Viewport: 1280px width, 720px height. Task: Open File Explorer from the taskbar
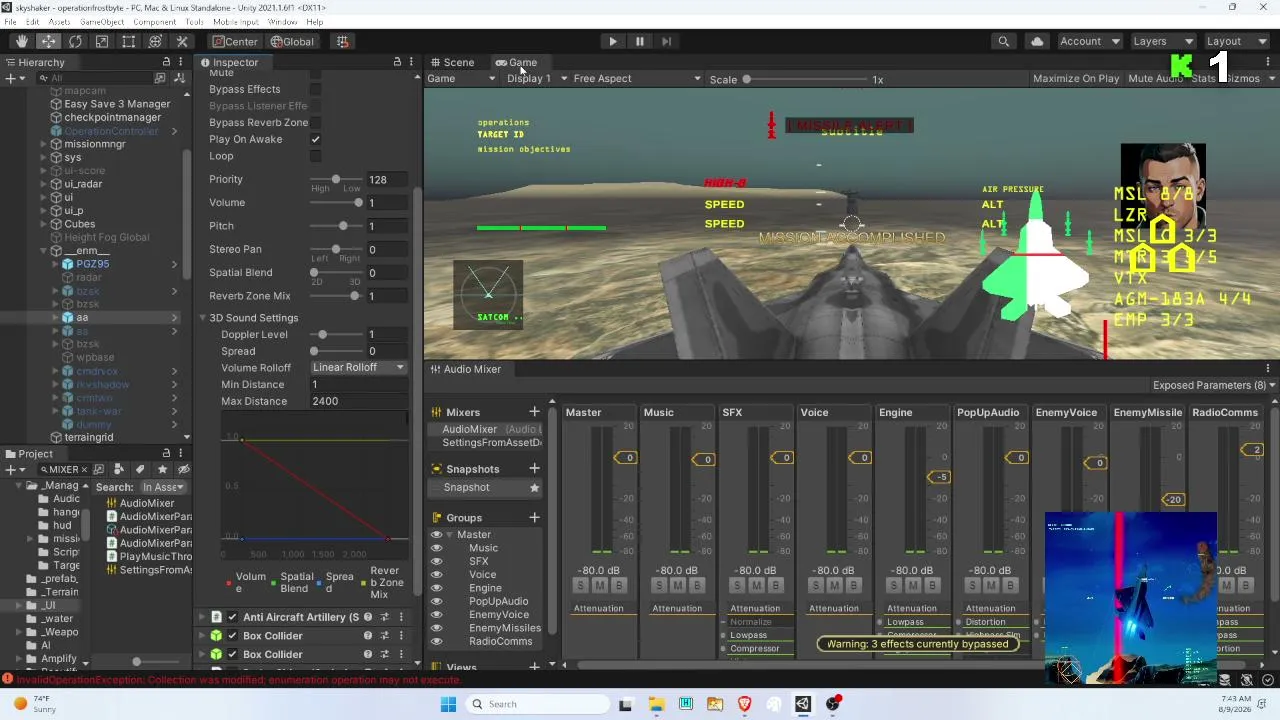(x=656, y=704)
